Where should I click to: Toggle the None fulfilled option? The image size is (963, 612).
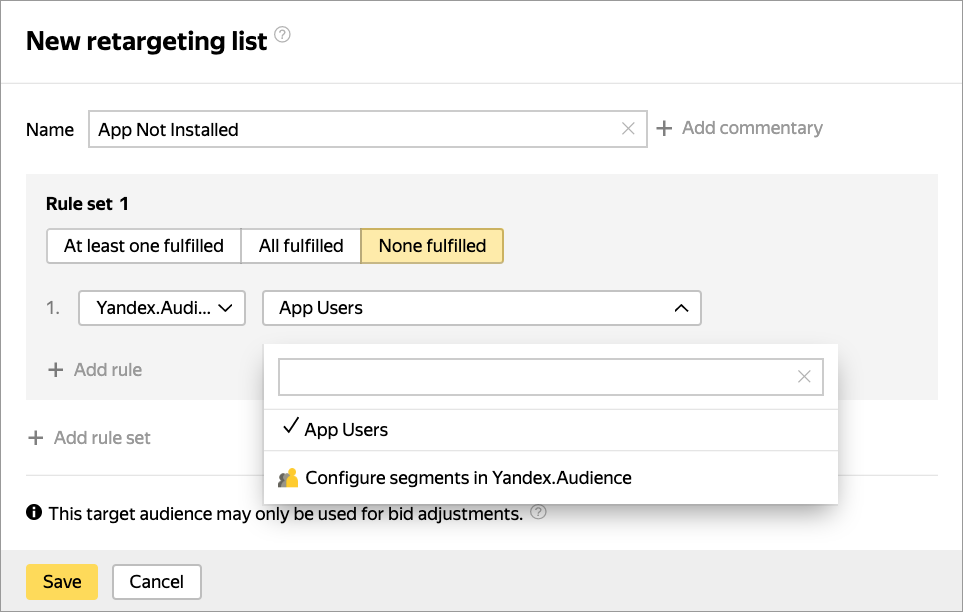click(432, 246)
